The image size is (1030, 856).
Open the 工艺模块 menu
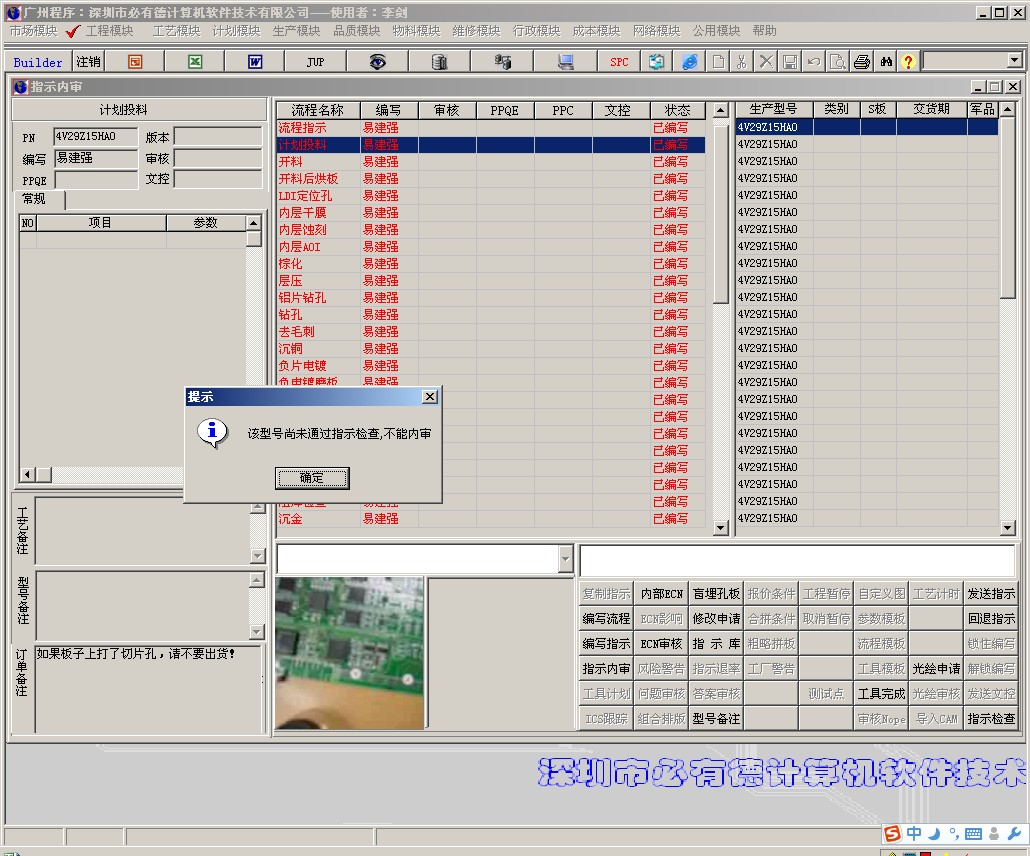pyautogui.click(x=176, y=31)
